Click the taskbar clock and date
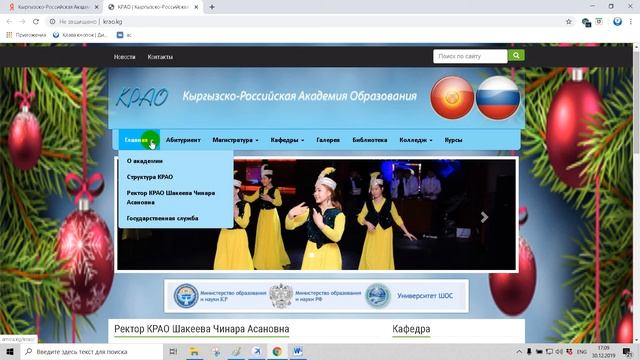640x360 pixels. [x=604, y=351]
